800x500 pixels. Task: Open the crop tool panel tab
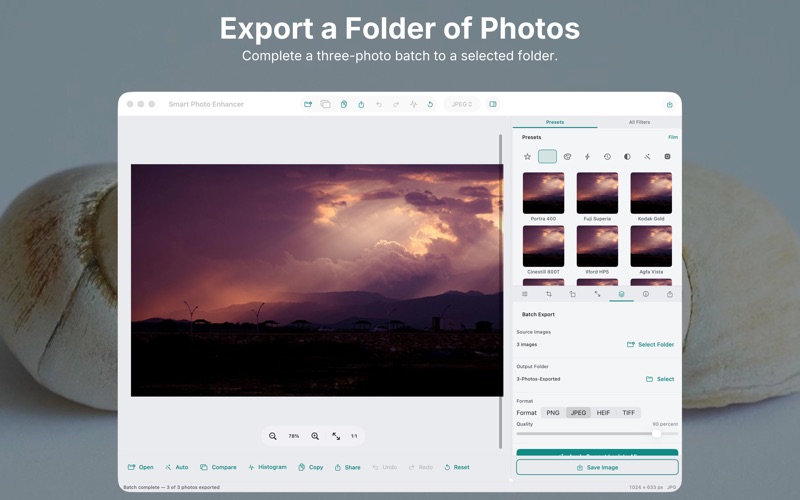coord(548,294)
